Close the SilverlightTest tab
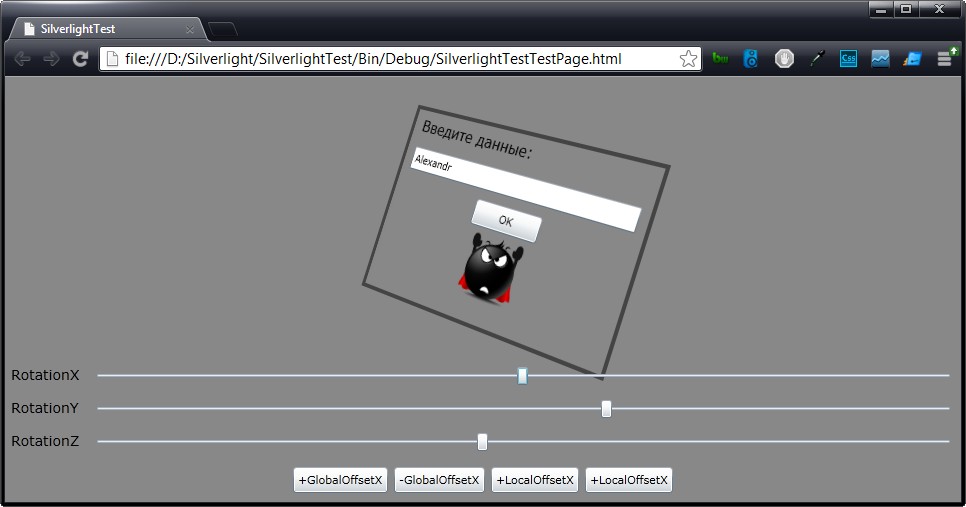The height and width of the screenshot is (507, 966). point(190,29)
